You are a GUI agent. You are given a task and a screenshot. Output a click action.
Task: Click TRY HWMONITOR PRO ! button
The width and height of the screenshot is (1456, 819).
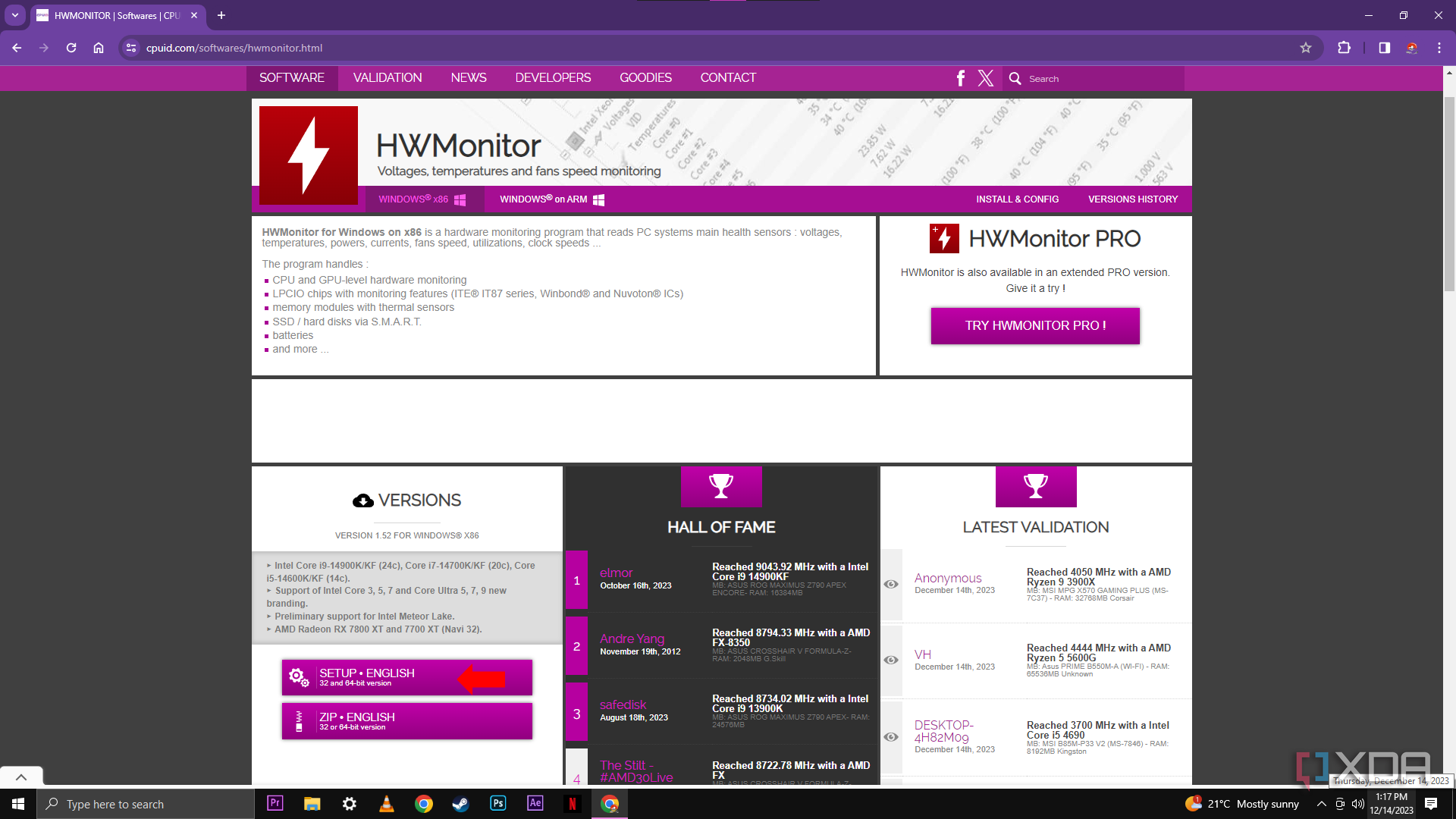point(1034,326)
